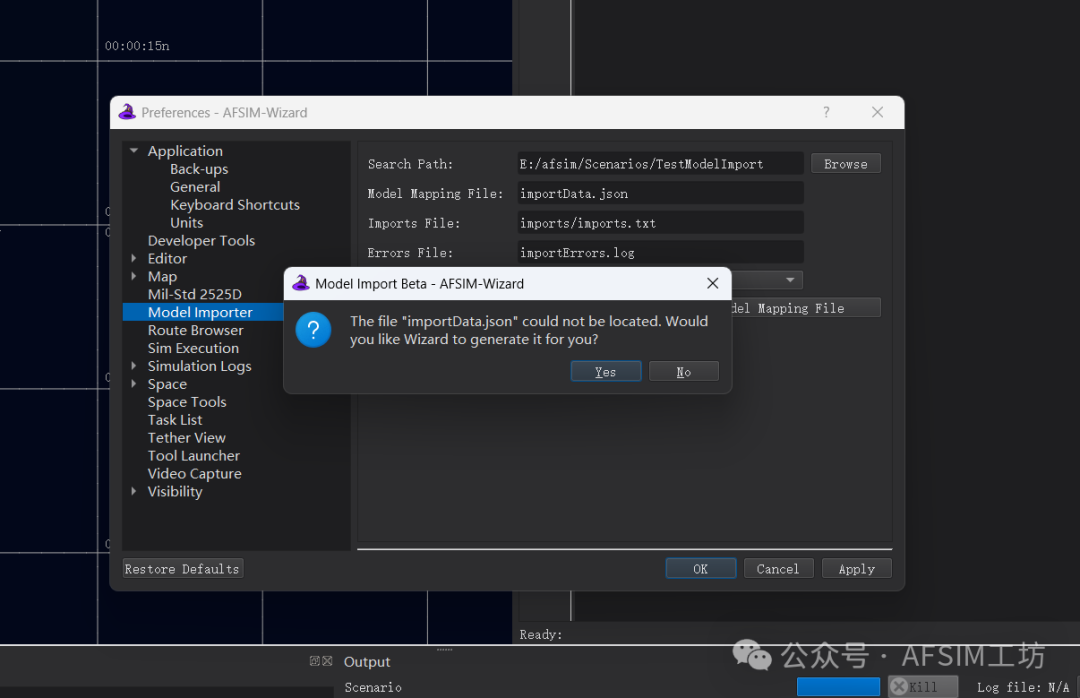The width and height of the screenshot is (1080, 698).
Task: Open Route Browser preferences
Action: coord(196,330)
